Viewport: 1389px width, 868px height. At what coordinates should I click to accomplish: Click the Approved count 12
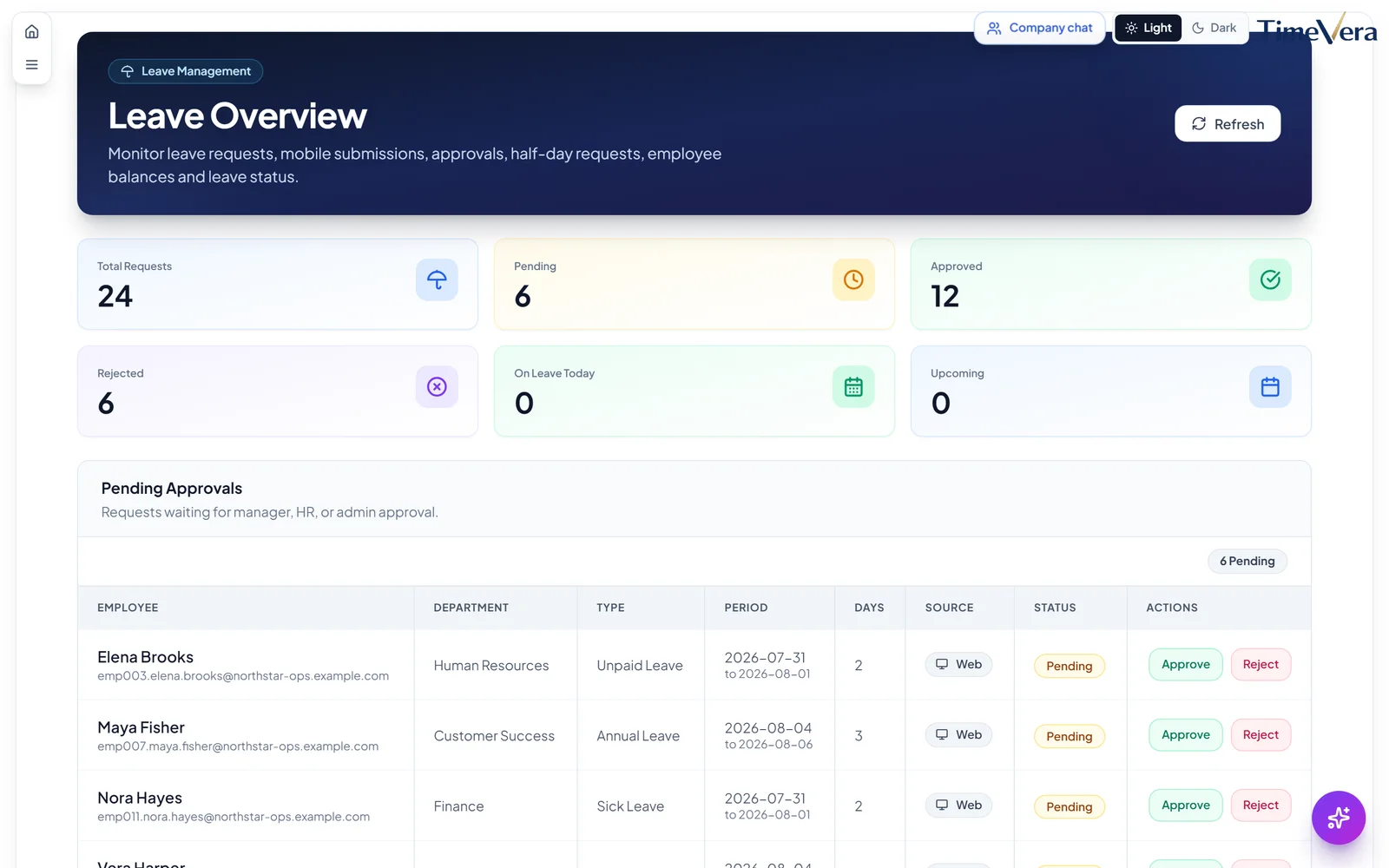(x=945, y=297)
